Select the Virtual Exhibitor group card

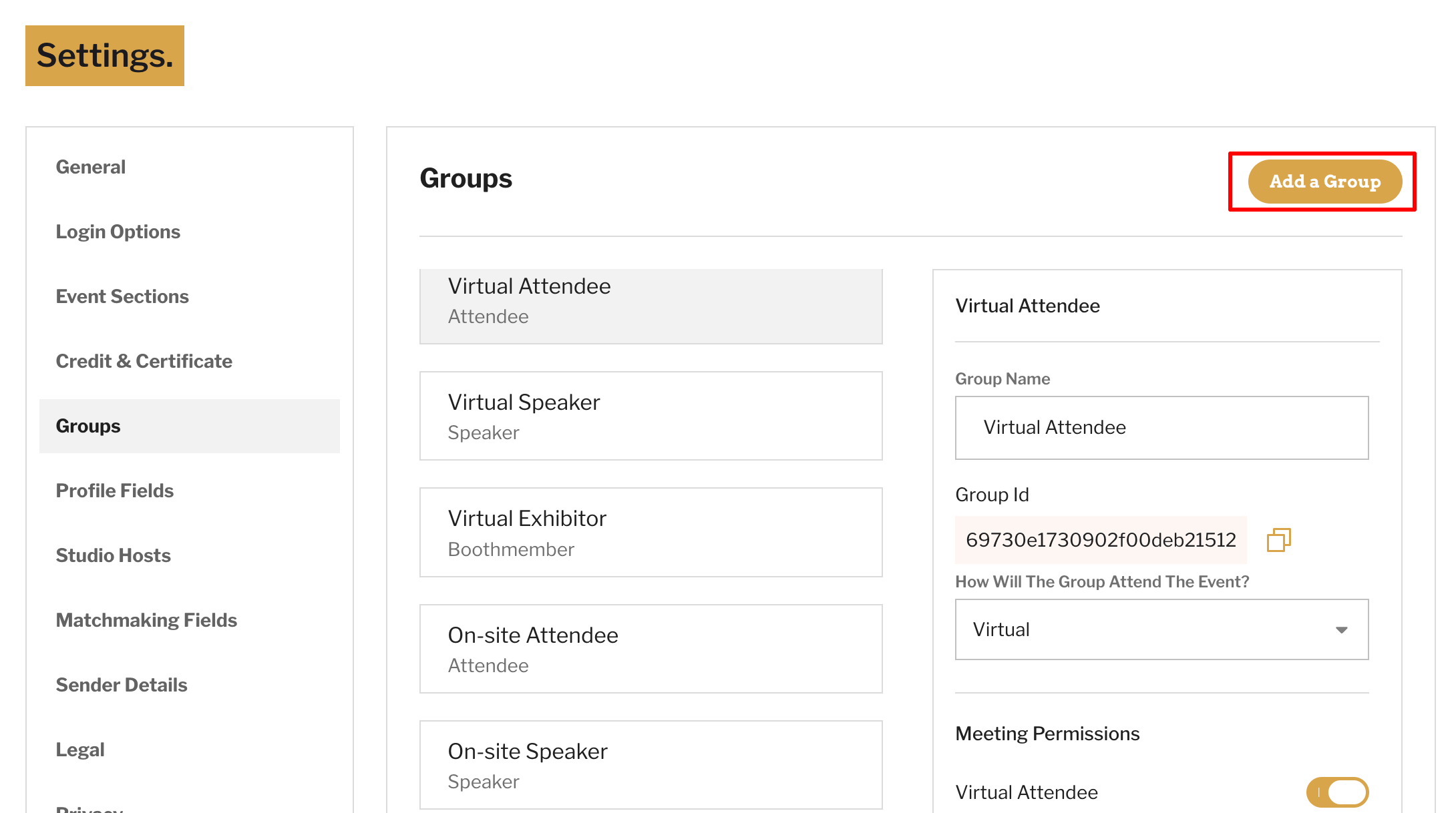point(651,532)
